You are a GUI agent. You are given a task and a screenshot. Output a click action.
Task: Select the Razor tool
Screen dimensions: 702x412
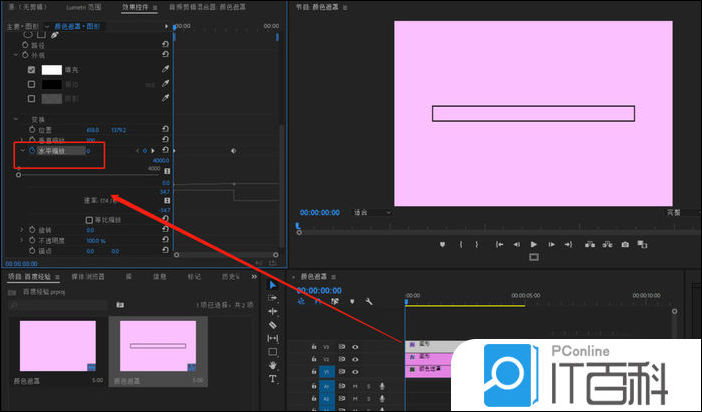(x=273, y=325)
